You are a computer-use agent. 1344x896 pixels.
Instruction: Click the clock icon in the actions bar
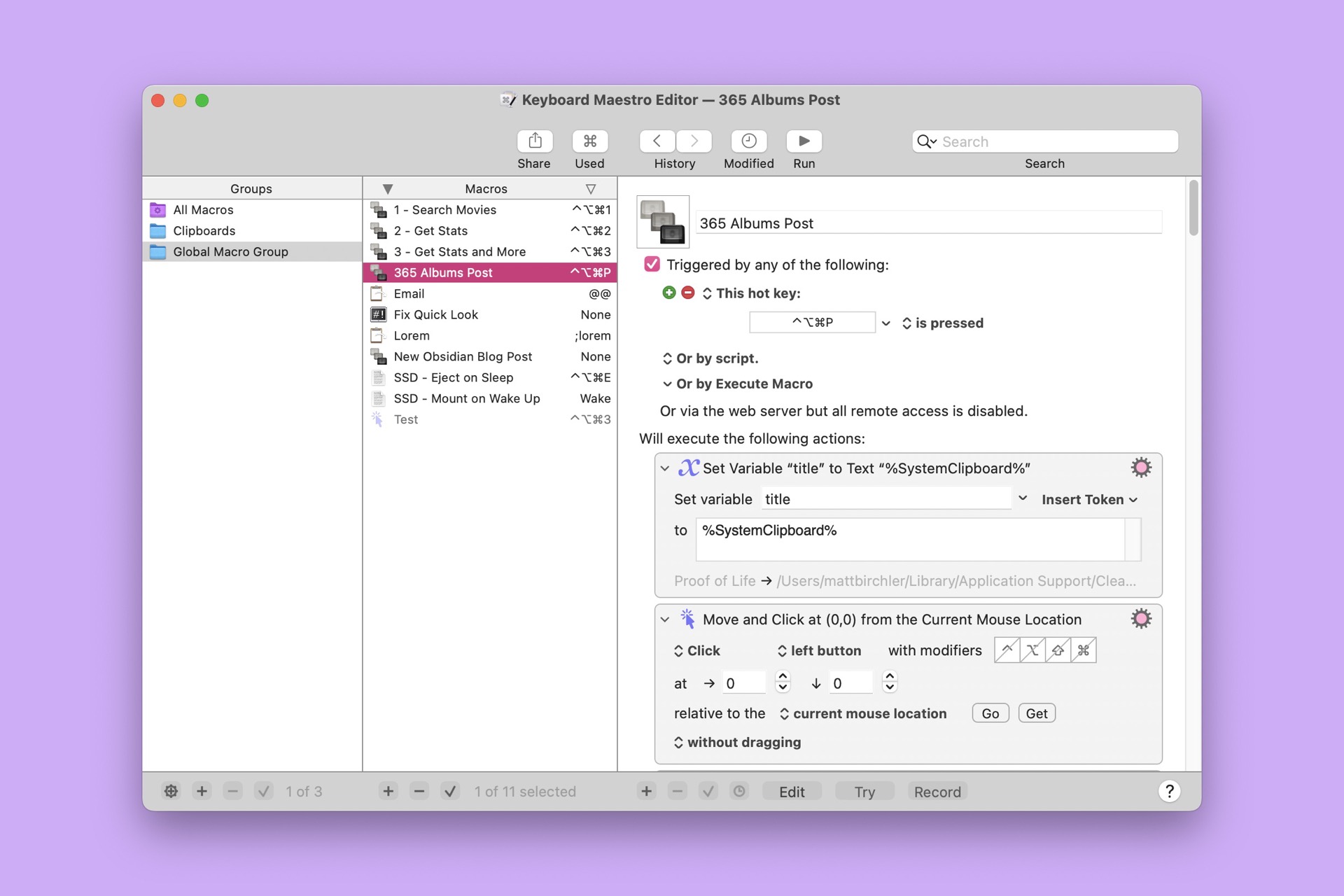739,791
